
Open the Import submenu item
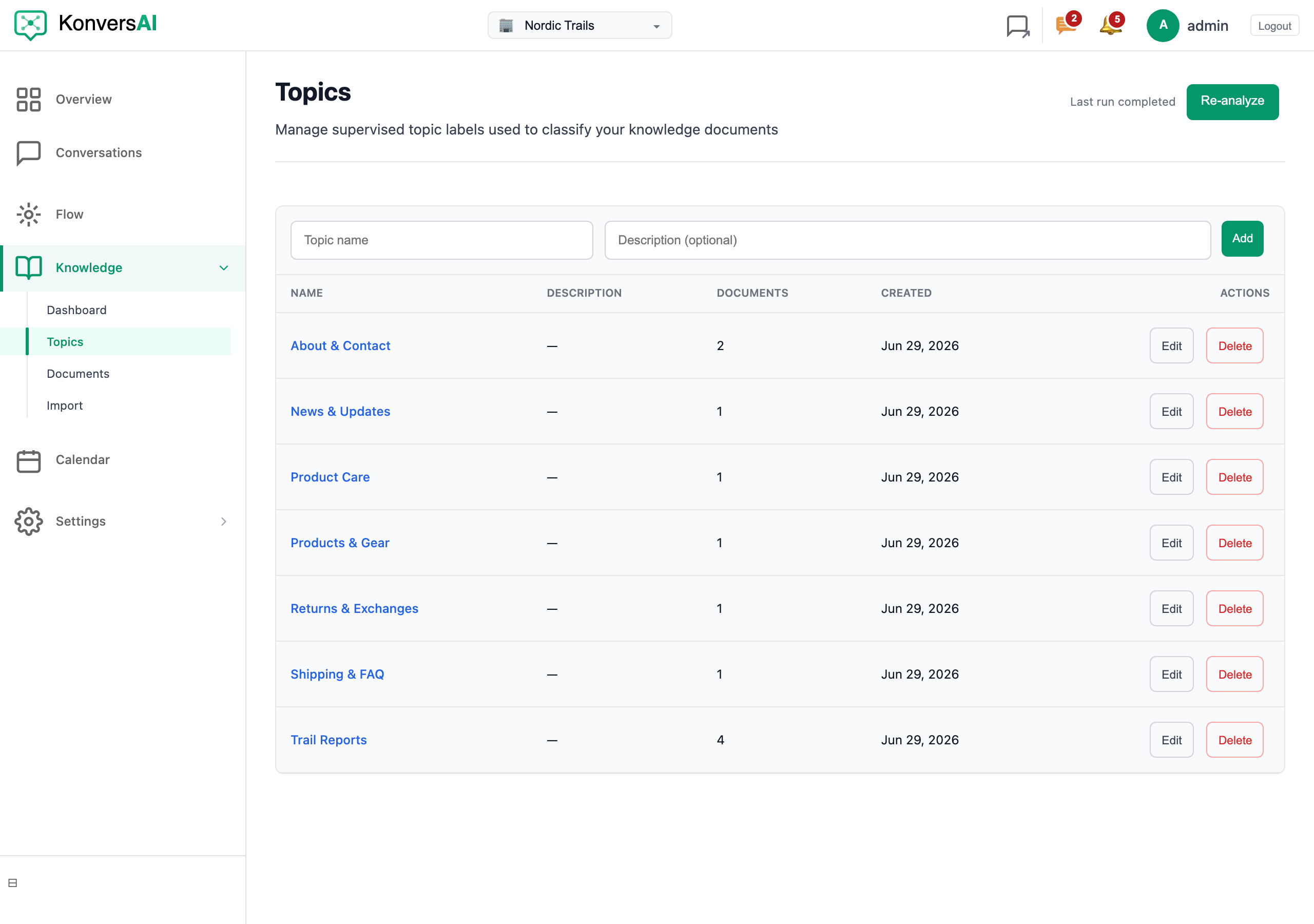point(65,406)
